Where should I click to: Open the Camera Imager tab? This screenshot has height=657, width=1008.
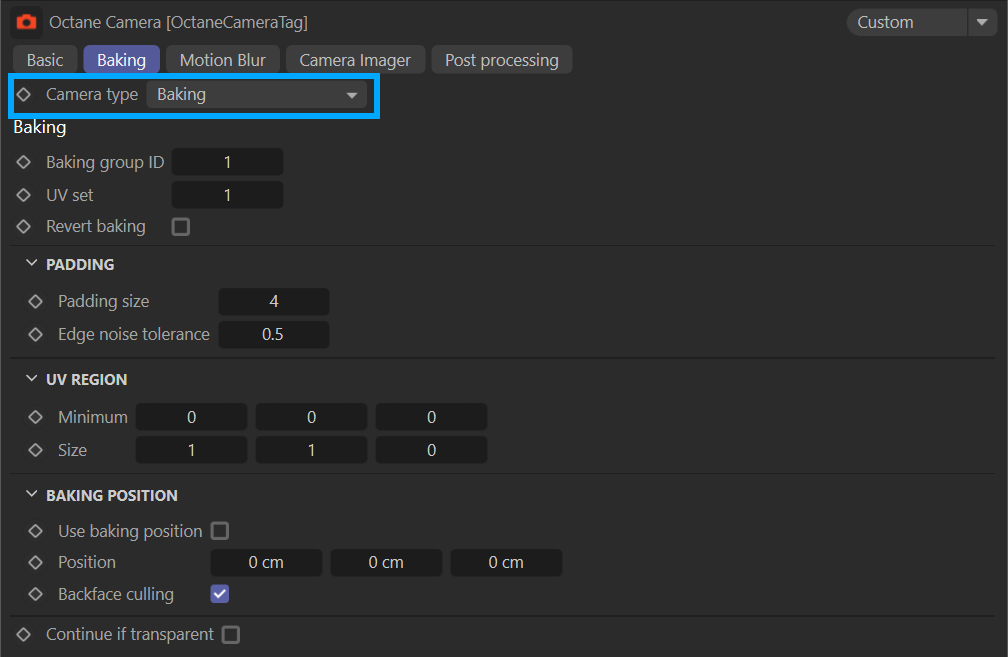[x=355, y=60]
